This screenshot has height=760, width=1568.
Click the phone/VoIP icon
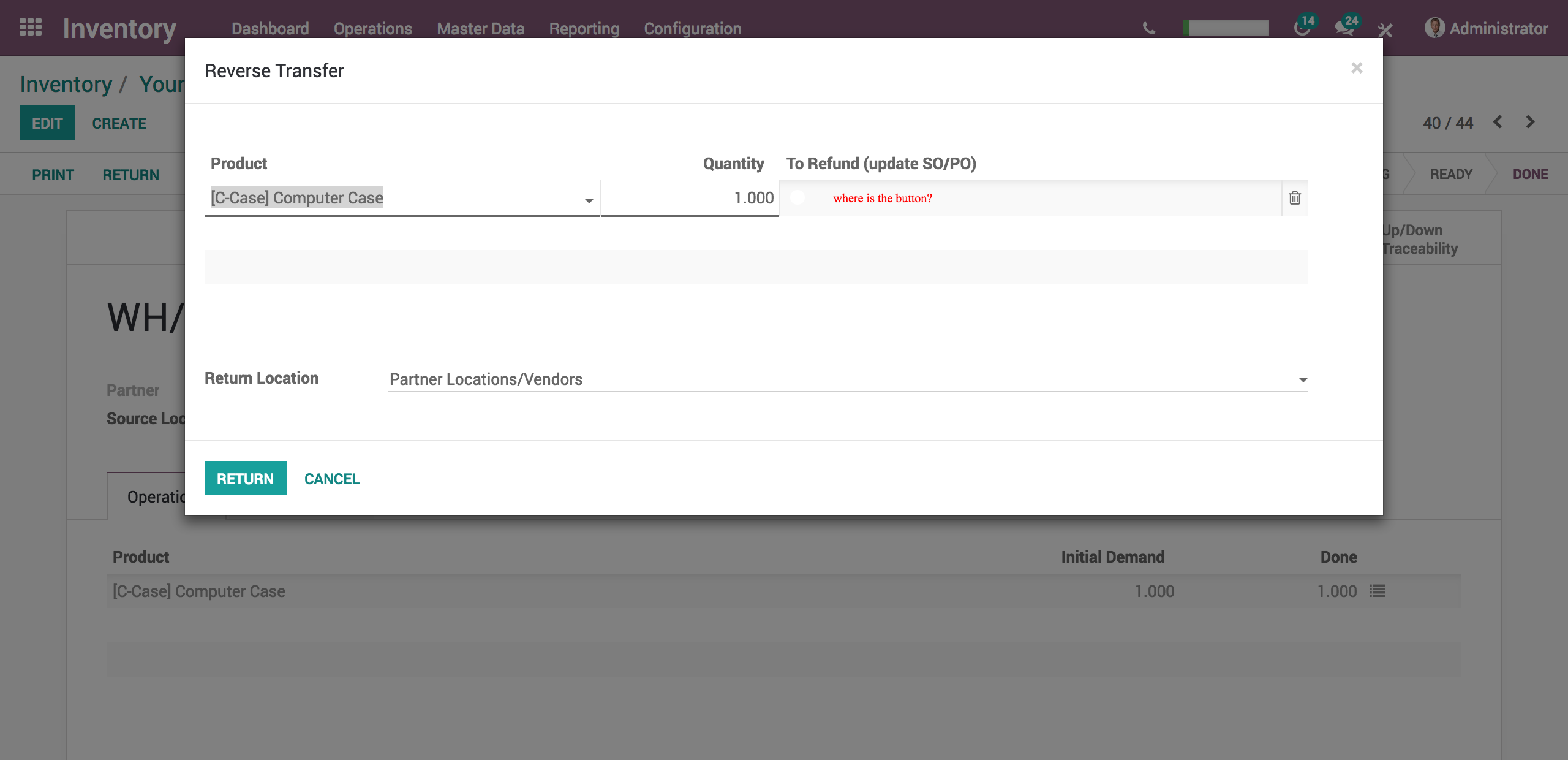click(x=1148, y=28)
